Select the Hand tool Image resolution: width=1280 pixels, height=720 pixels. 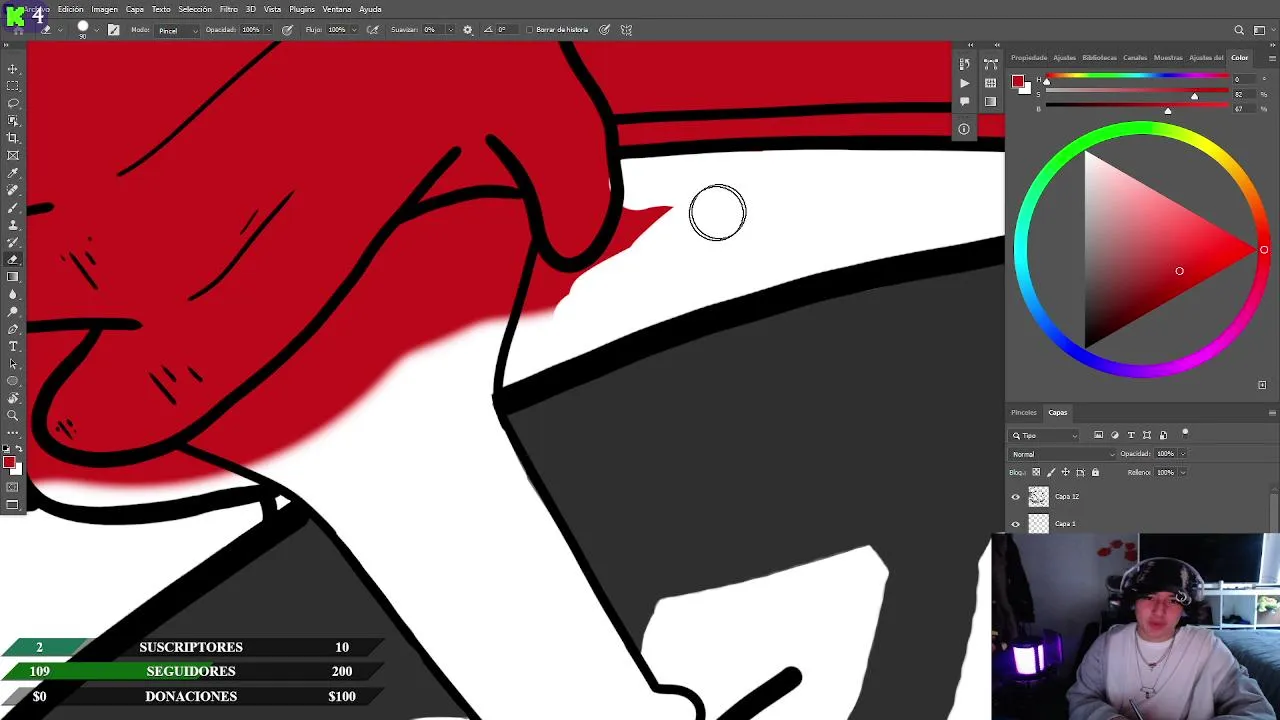(13, 398)
